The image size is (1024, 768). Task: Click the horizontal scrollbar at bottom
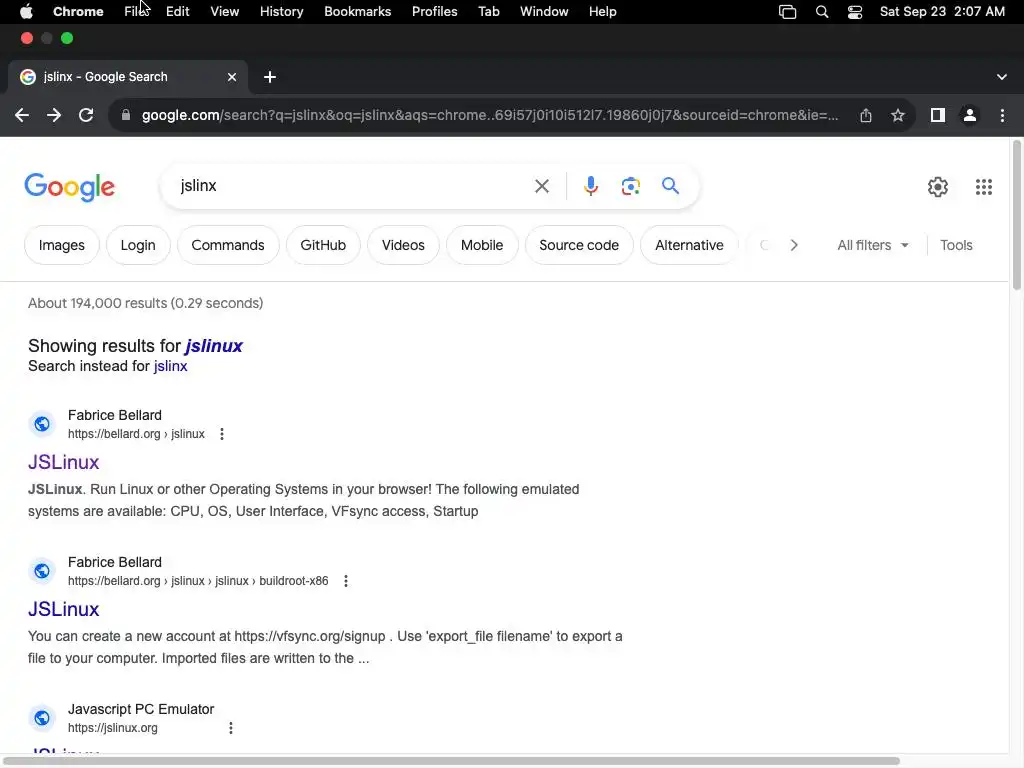click(x=452, y=761)
